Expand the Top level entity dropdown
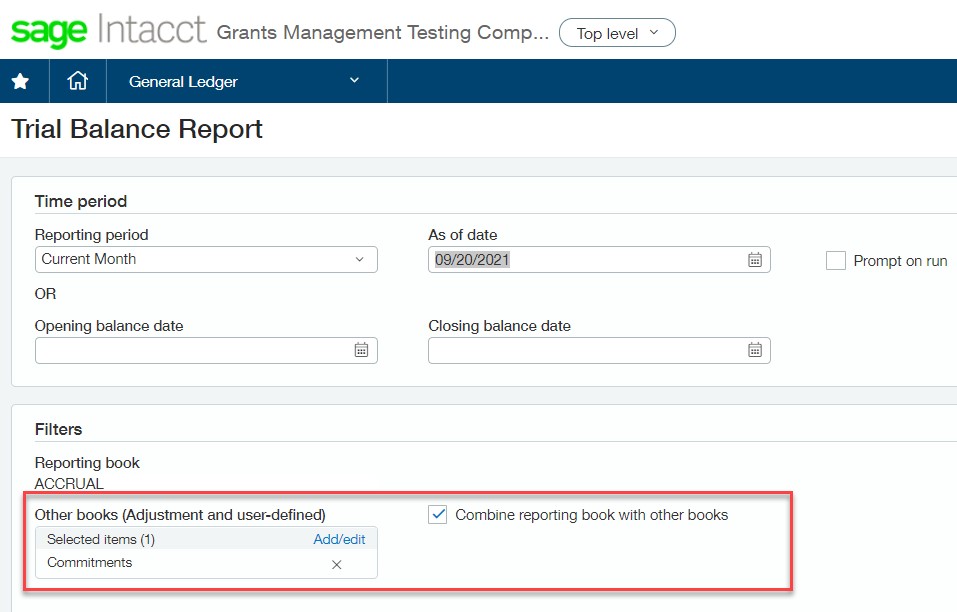 click(617, 33)
